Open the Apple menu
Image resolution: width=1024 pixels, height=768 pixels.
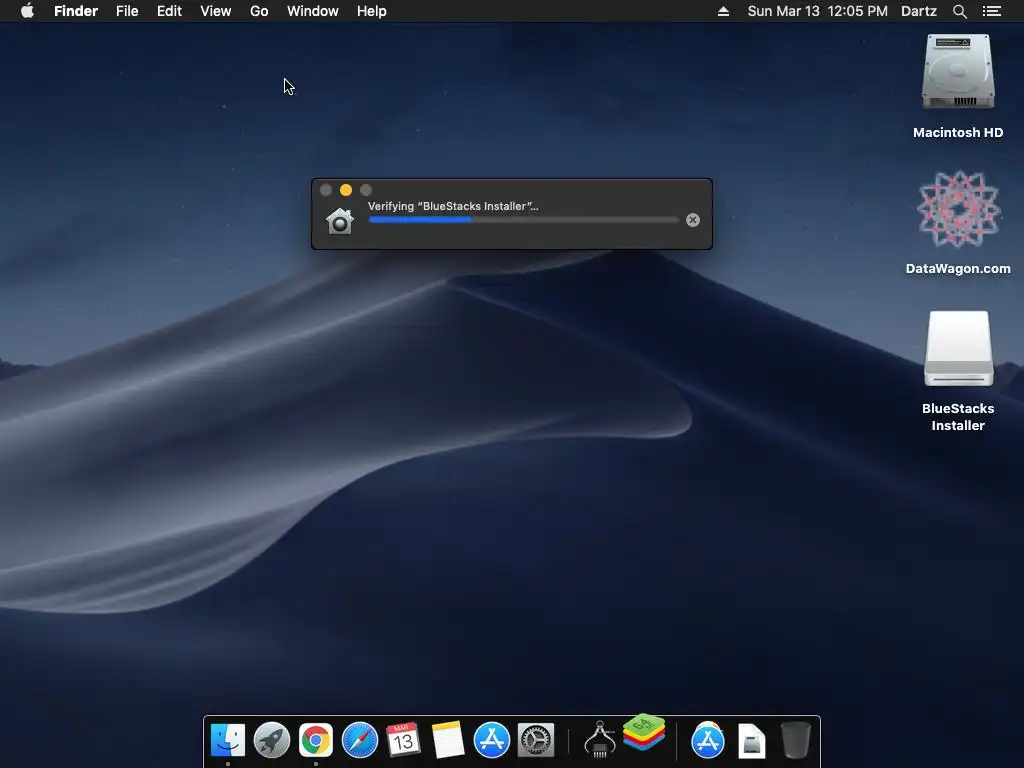[27, 11]
